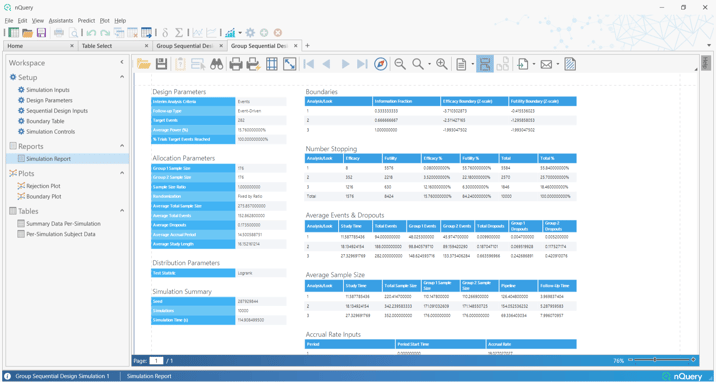Viewport: 716px width, 382px height.
Task: Open Boundary Plot in the workspace
Action: [44, 196]
